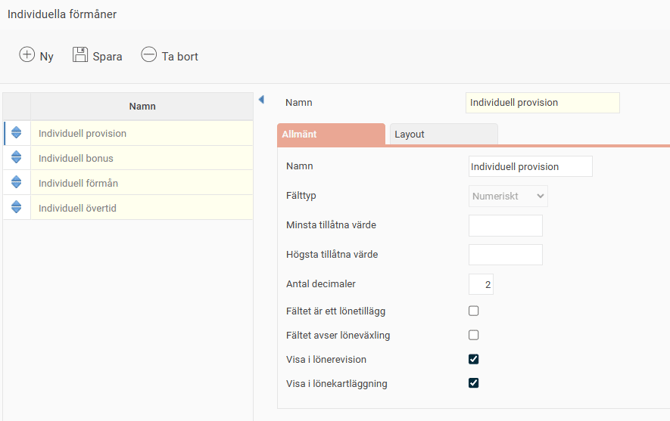
Task: Collapse list panel with blue arrow
Action: [261, 100]
